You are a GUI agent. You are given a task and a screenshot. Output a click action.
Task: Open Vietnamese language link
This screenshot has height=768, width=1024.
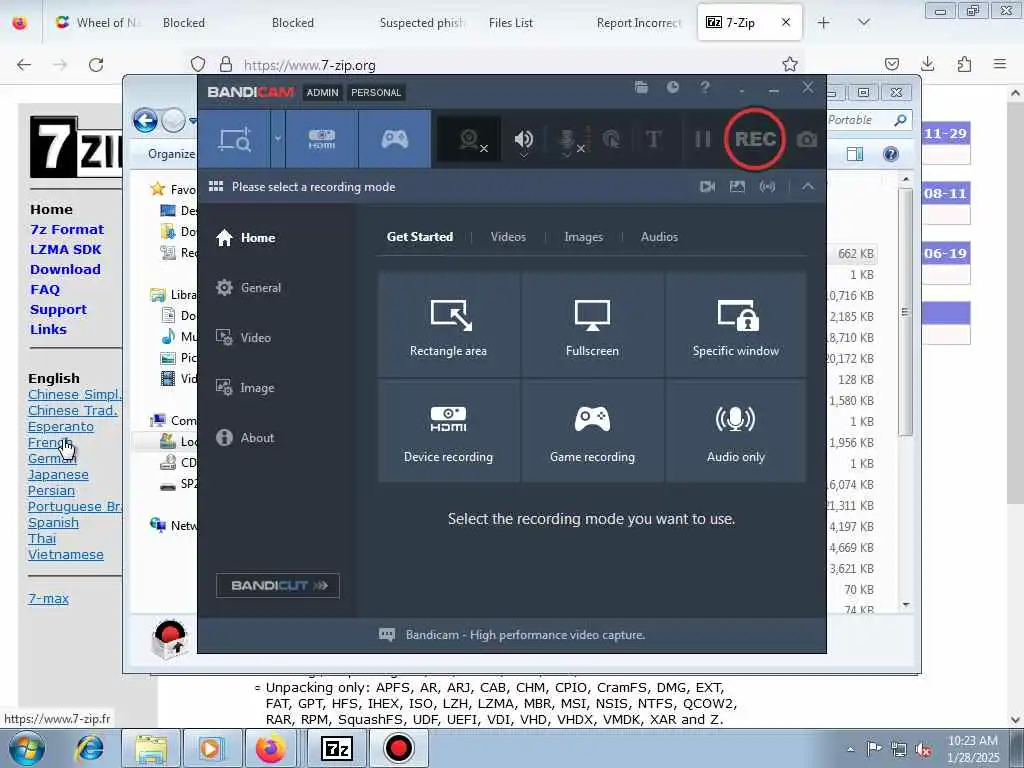(x=65, y=554)
